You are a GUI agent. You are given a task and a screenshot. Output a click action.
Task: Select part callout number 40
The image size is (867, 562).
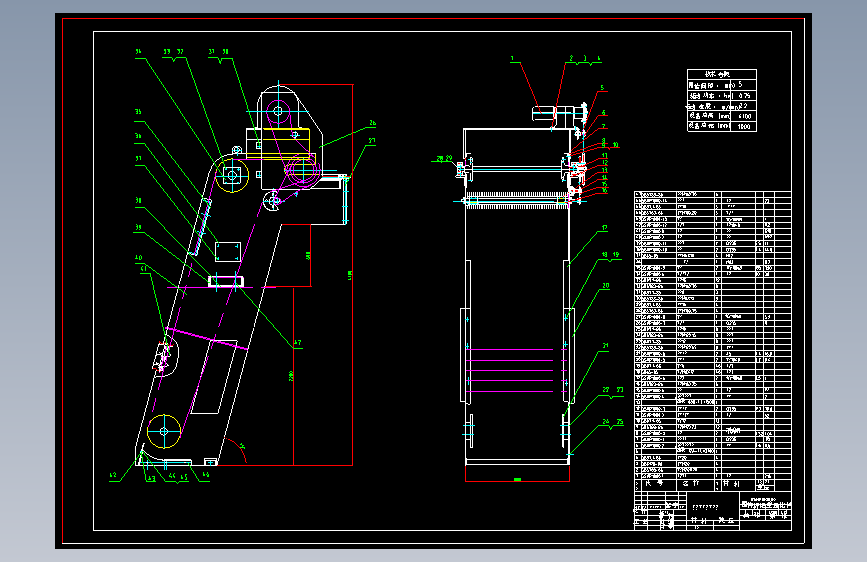(x=138, y=258)
